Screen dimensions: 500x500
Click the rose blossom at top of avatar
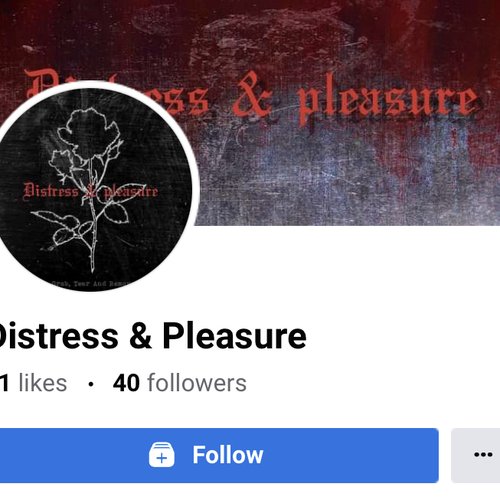(x=92, y=133)
